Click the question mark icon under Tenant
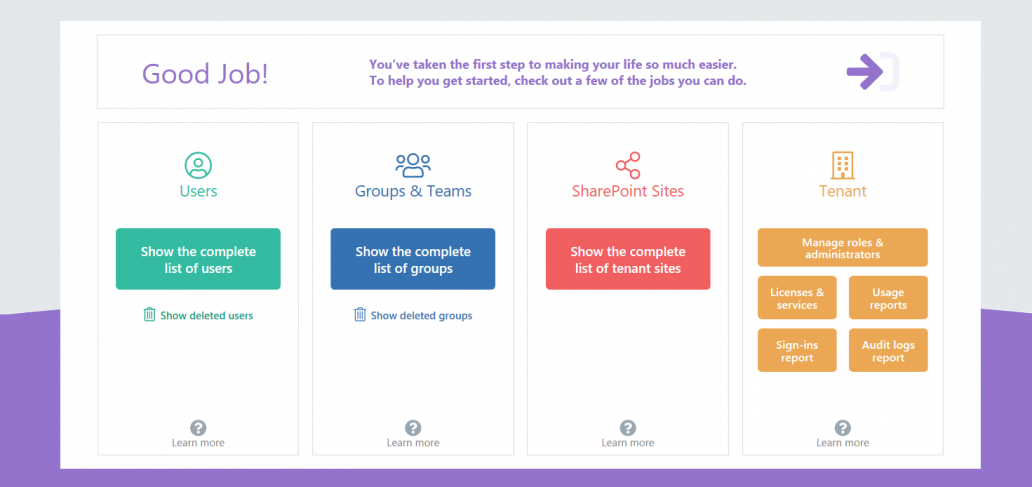Image resolution: width=1032 pixels, height=487 pixels. [842, 428]
